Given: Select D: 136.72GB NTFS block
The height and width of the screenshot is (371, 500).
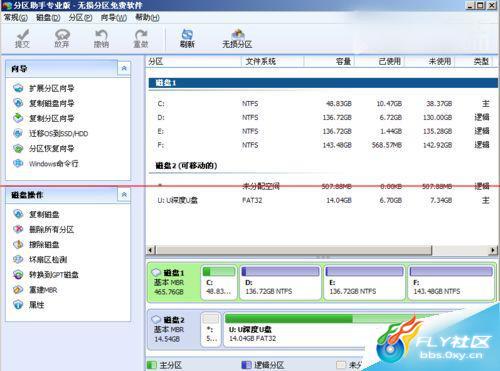Looking at the screenshot, I should tap(280, 282).
